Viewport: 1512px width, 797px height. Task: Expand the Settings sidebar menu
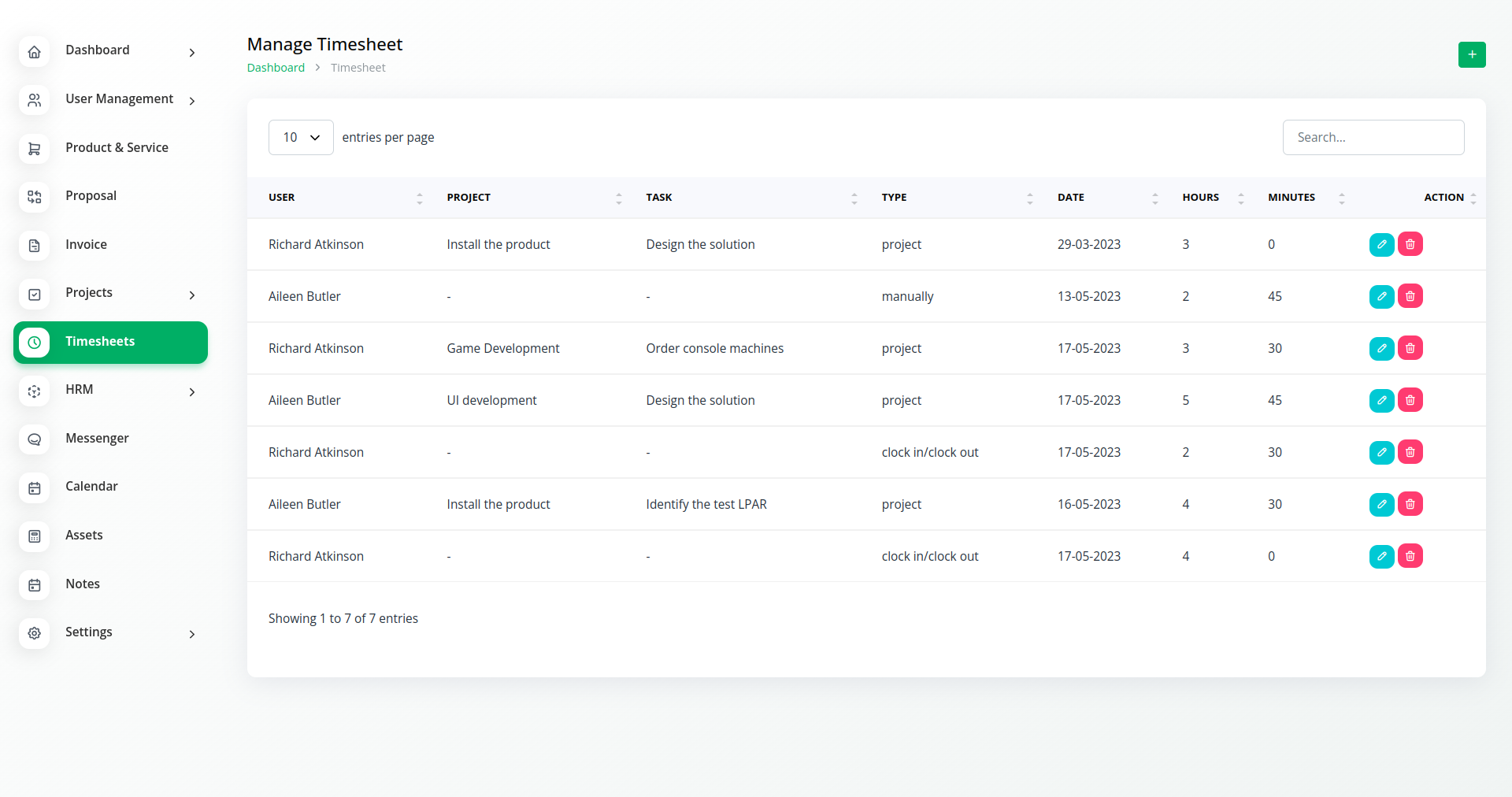(191, 634)
